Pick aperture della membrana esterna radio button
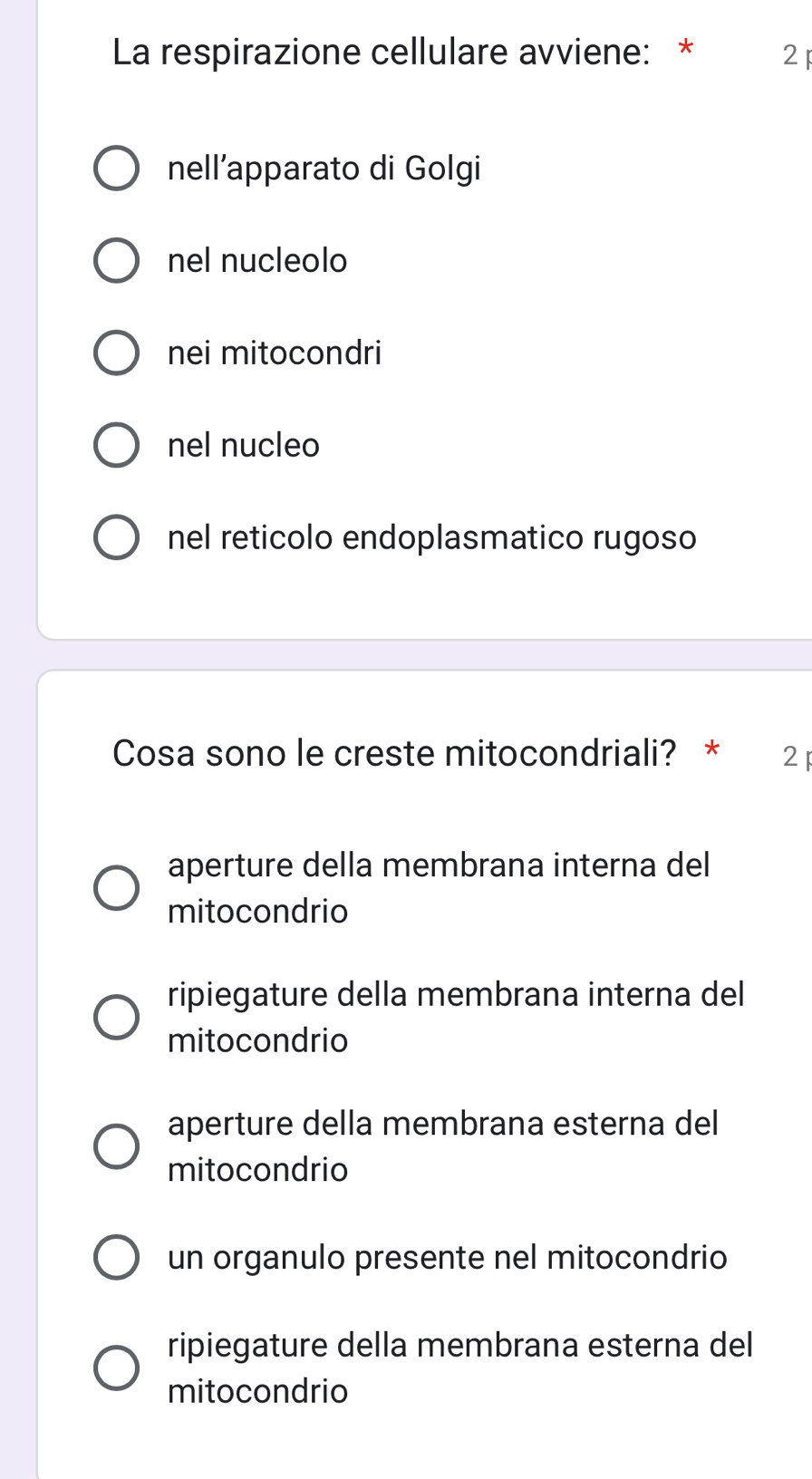 117,1146
